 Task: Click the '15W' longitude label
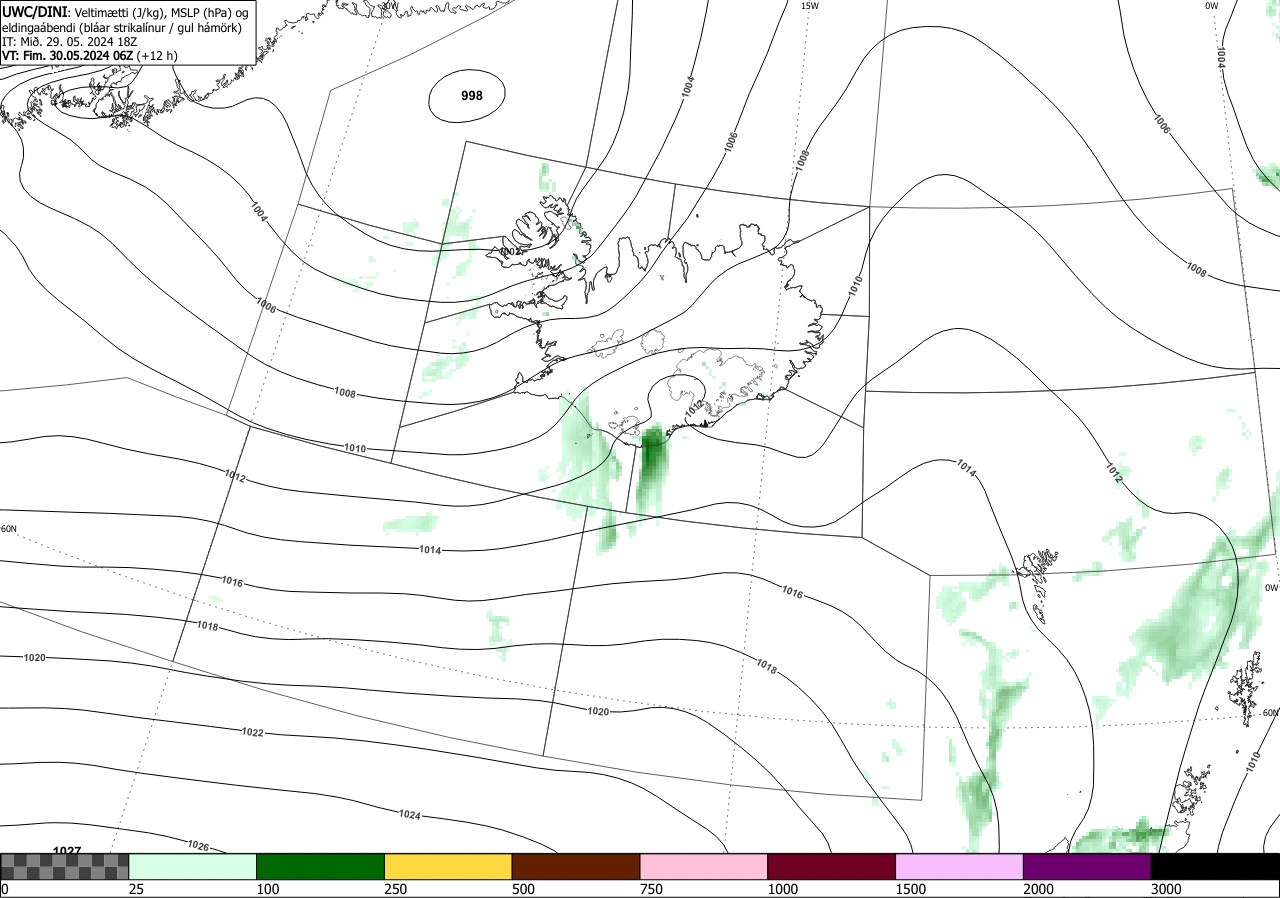810,6
